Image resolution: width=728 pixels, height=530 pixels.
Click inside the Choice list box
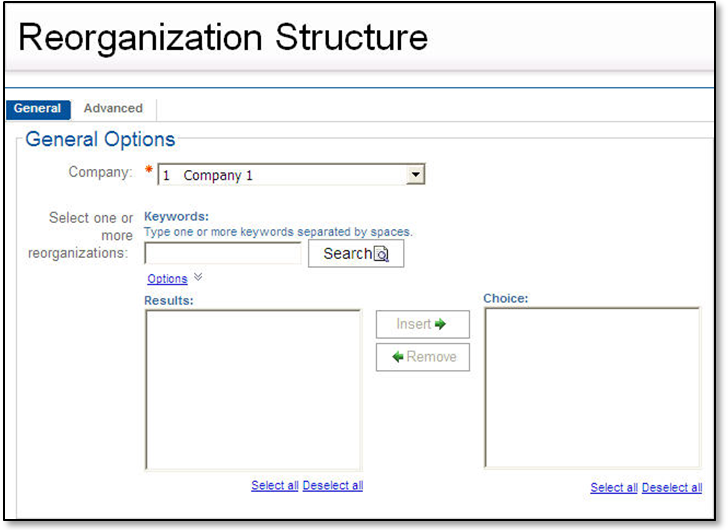point(592,388)
